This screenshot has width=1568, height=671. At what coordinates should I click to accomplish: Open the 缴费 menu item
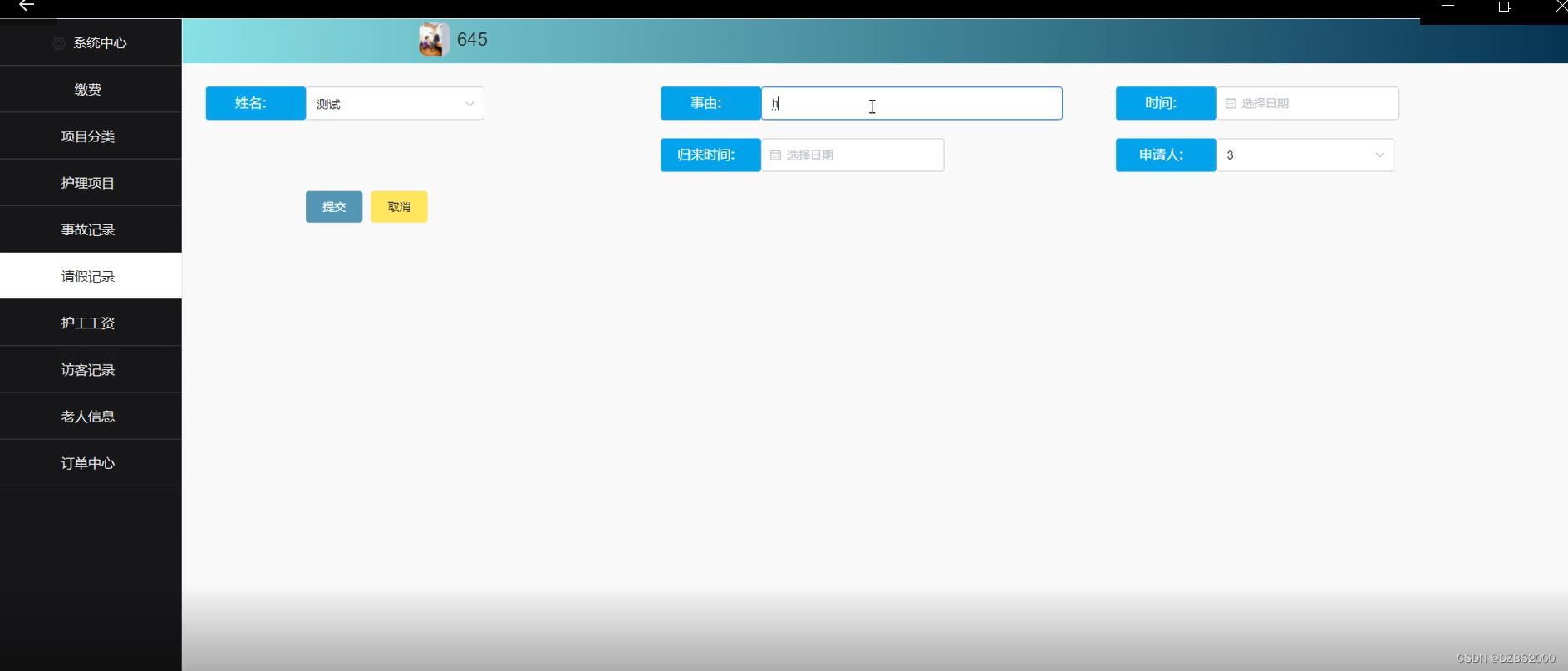[91, 89]
